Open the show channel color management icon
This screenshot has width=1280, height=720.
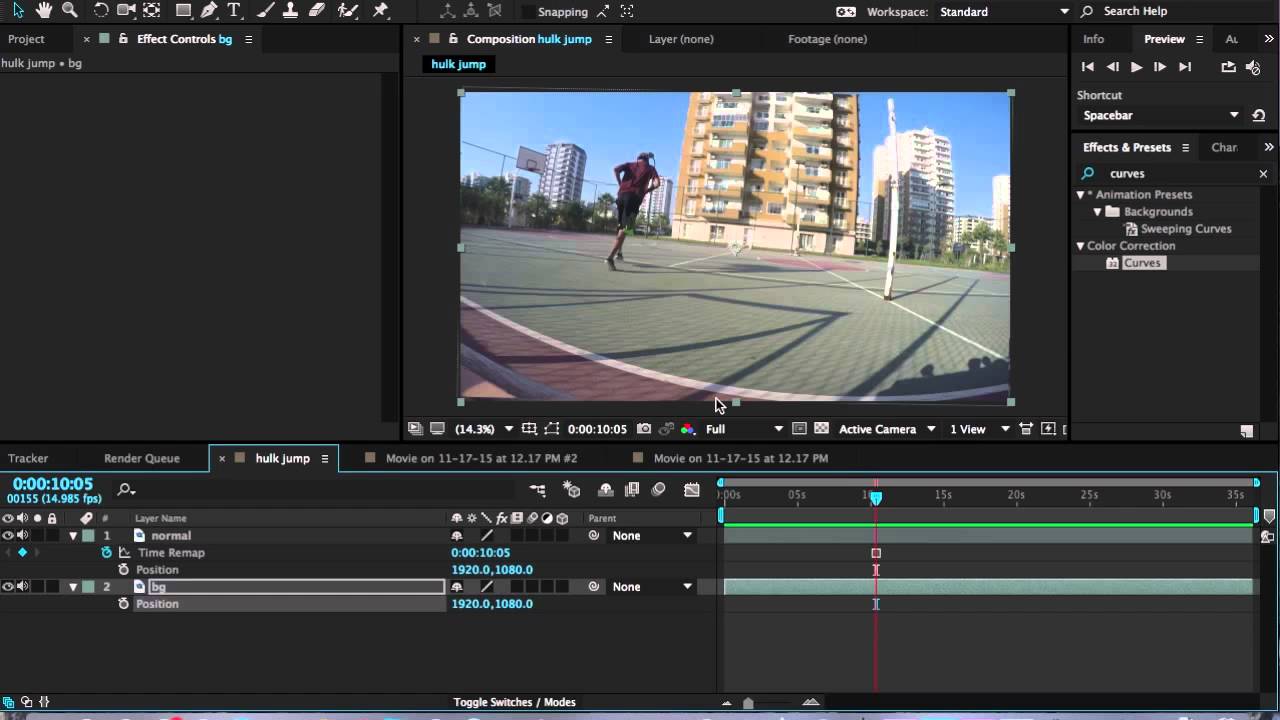688,429
